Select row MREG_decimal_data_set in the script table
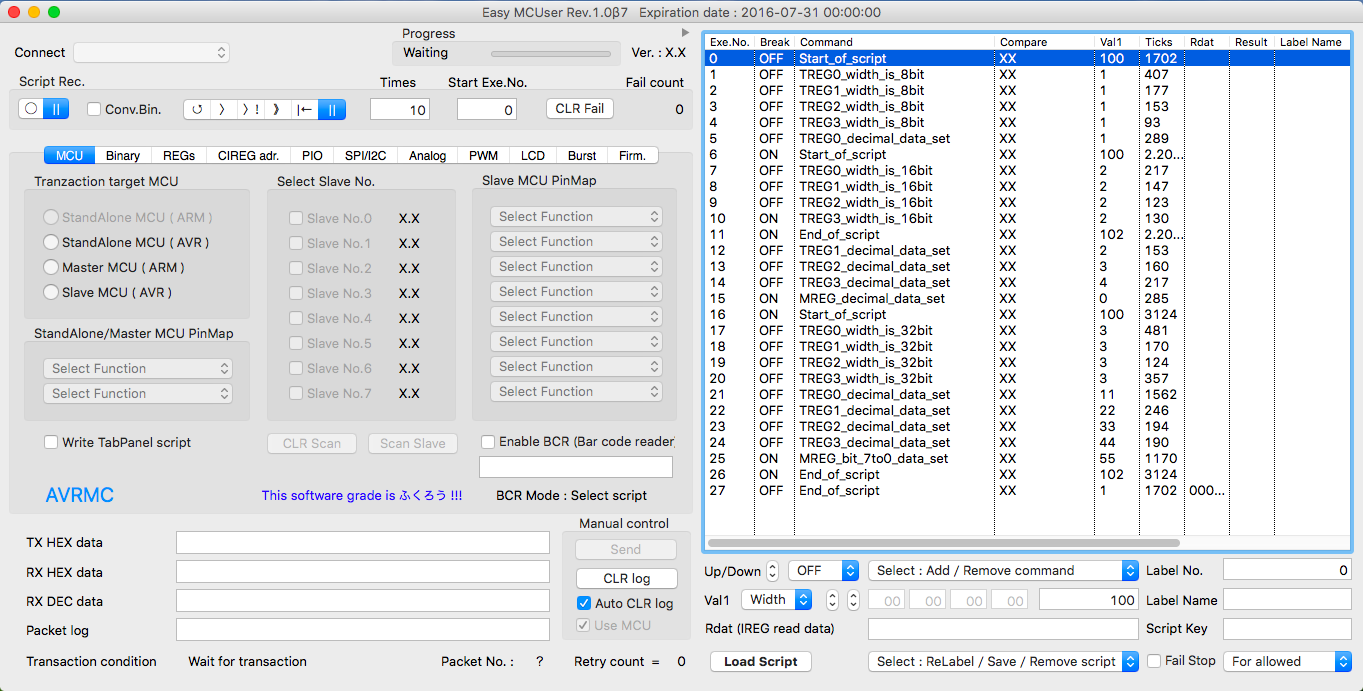 click(1028, 298)
